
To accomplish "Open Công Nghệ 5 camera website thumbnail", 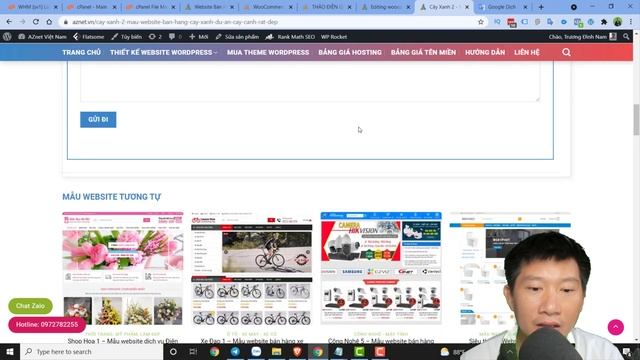I will 381,269.
